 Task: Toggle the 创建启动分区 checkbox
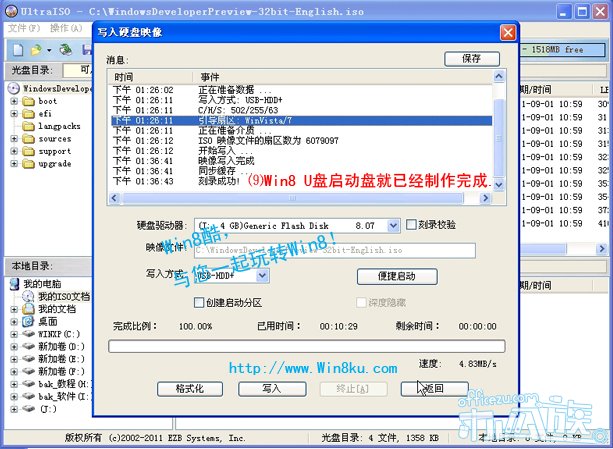point(199,302)
